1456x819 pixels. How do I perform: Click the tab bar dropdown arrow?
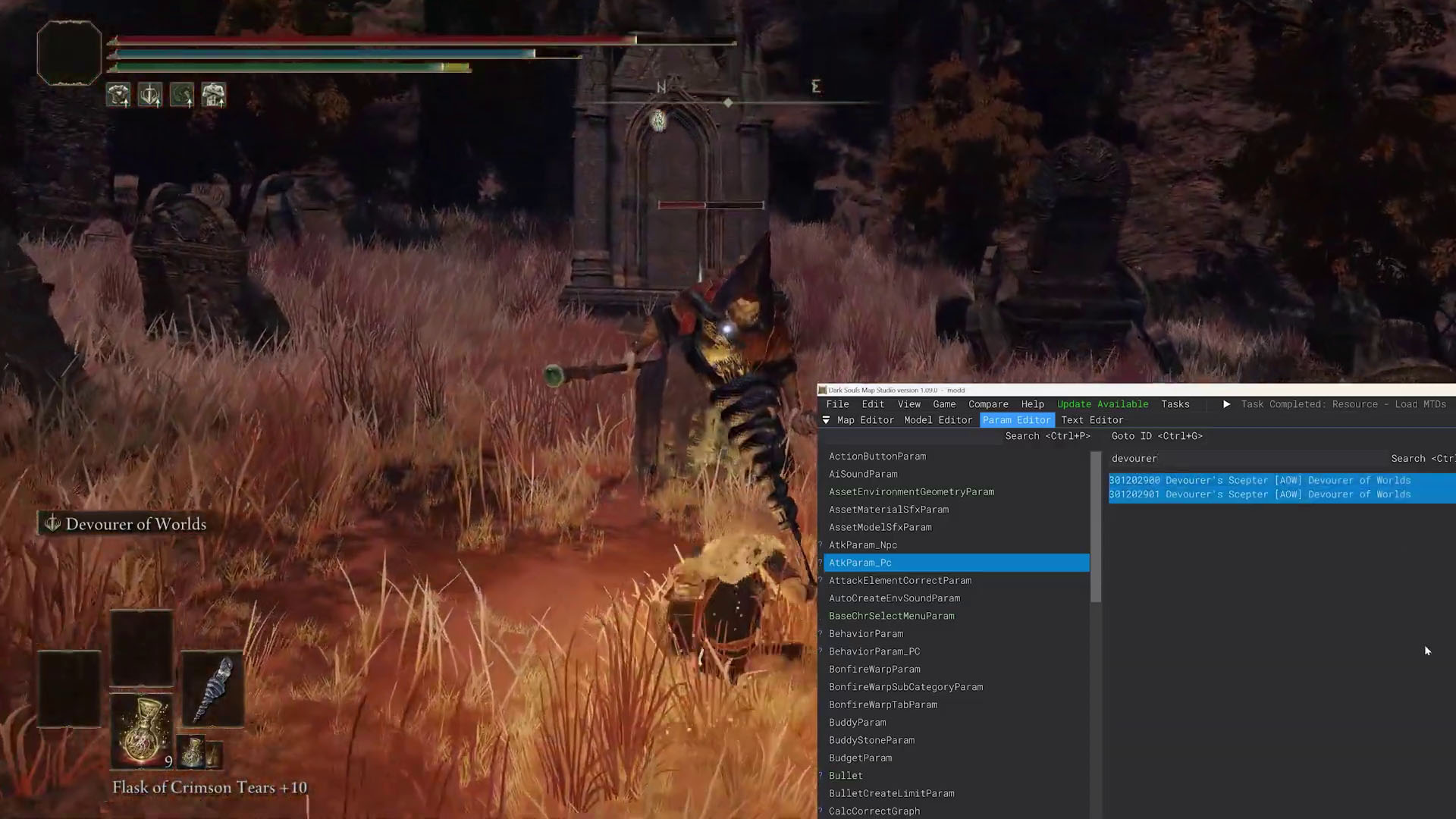point(826,420)
